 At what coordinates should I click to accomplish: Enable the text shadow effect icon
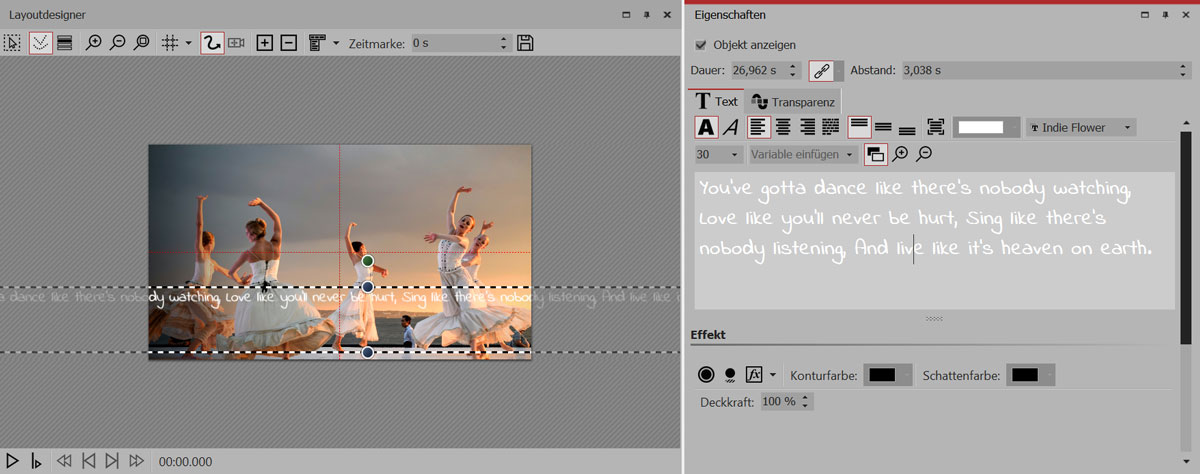point(730,375)
